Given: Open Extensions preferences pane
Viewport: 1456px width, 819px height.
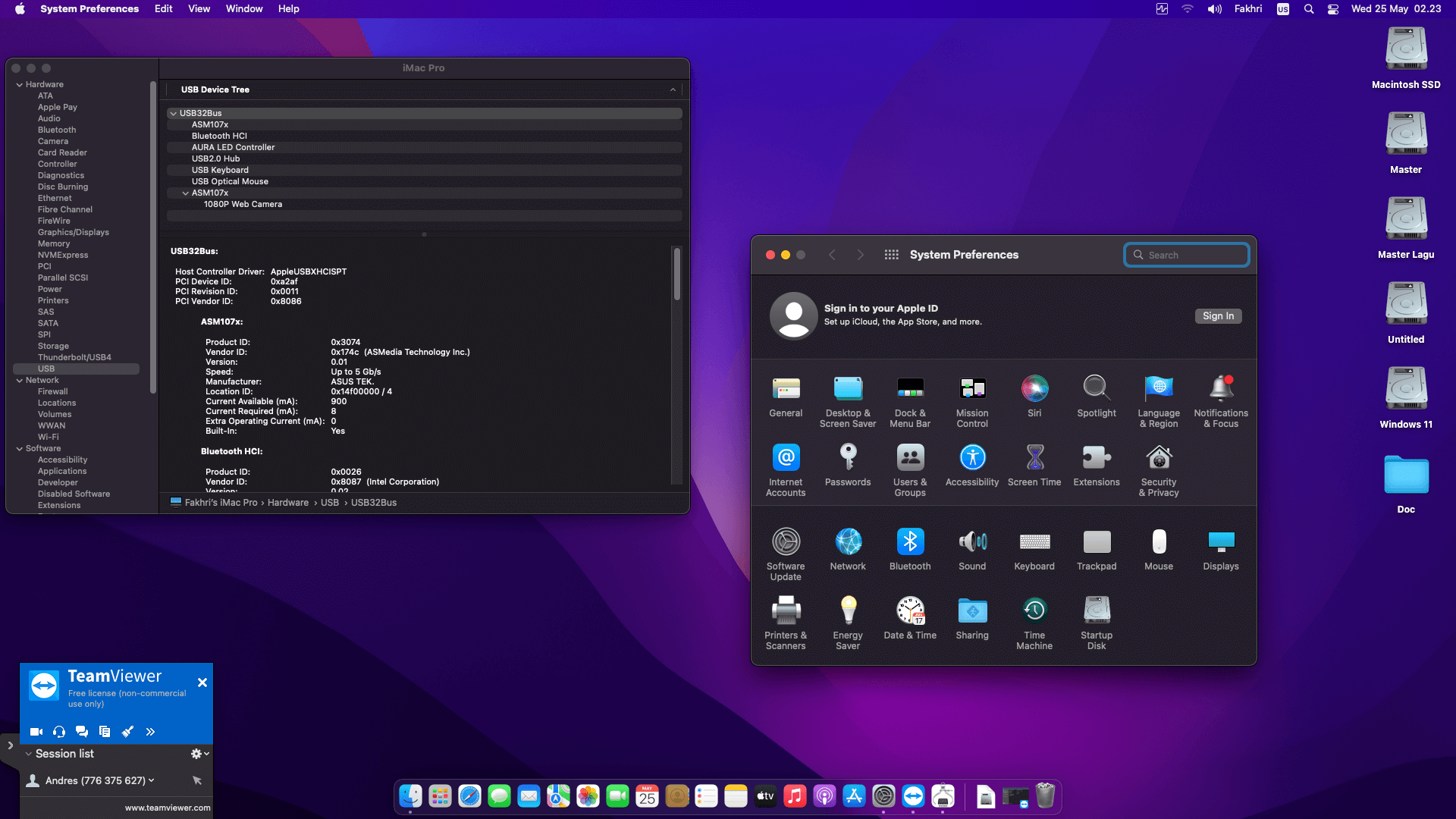Looking at the screenshot, I should [1097, 466].
